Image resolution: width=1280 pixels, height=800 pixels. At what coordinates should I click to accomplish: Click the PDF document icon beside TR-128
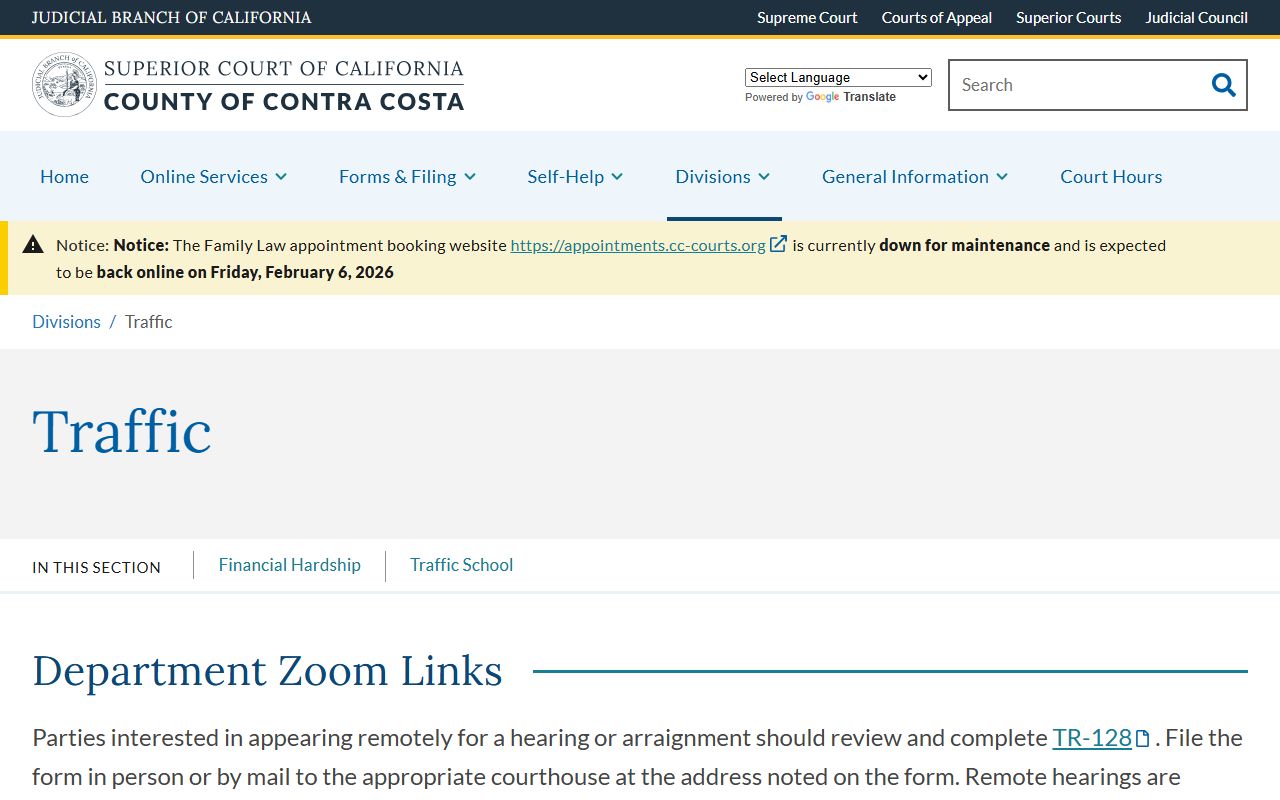tap(1143, 739)
